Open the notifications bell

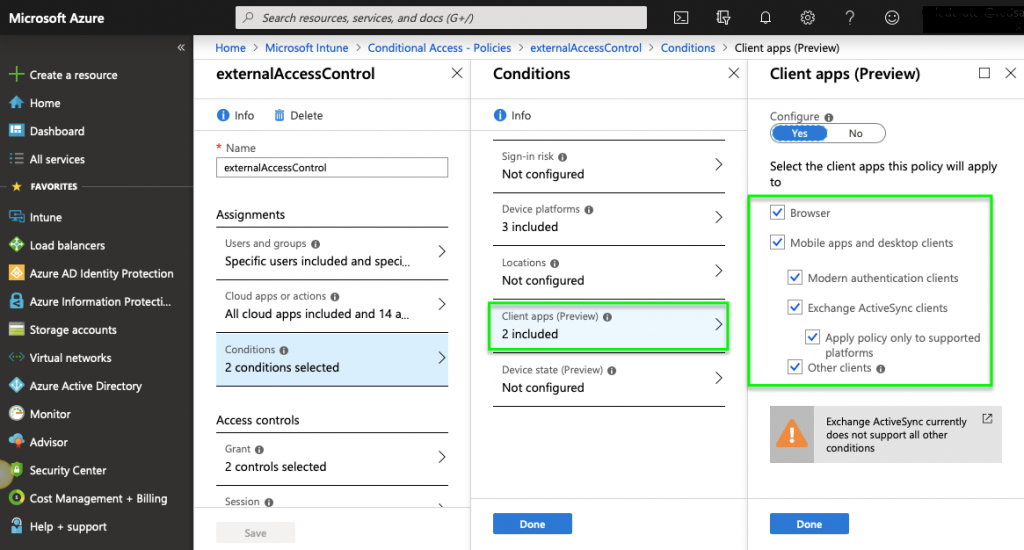point(765,18)
